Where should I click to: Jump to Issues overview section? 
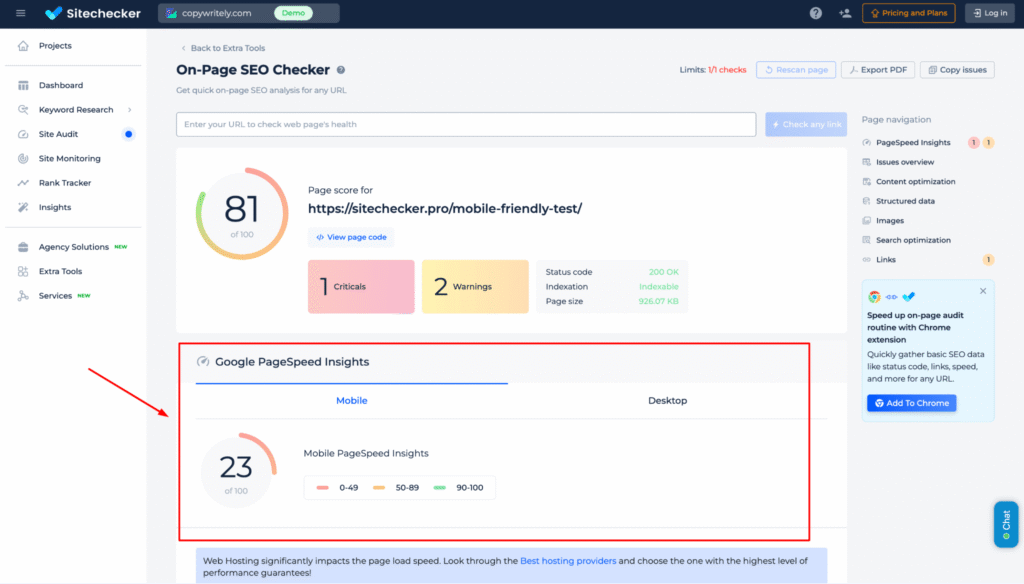click(x=904, y=162)
